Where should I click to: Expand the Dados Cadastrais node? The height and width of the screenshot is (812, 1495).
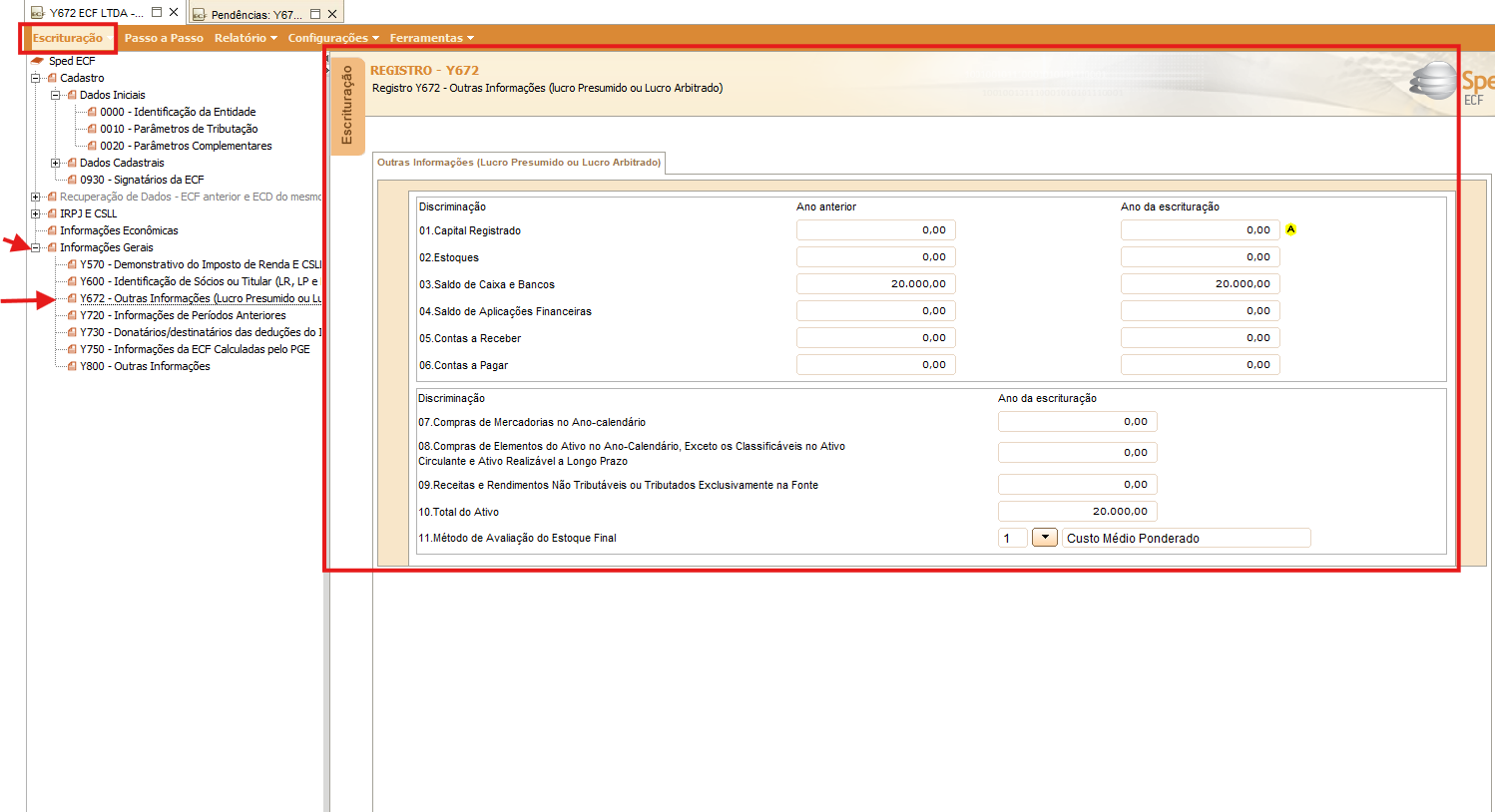[56, 163]
